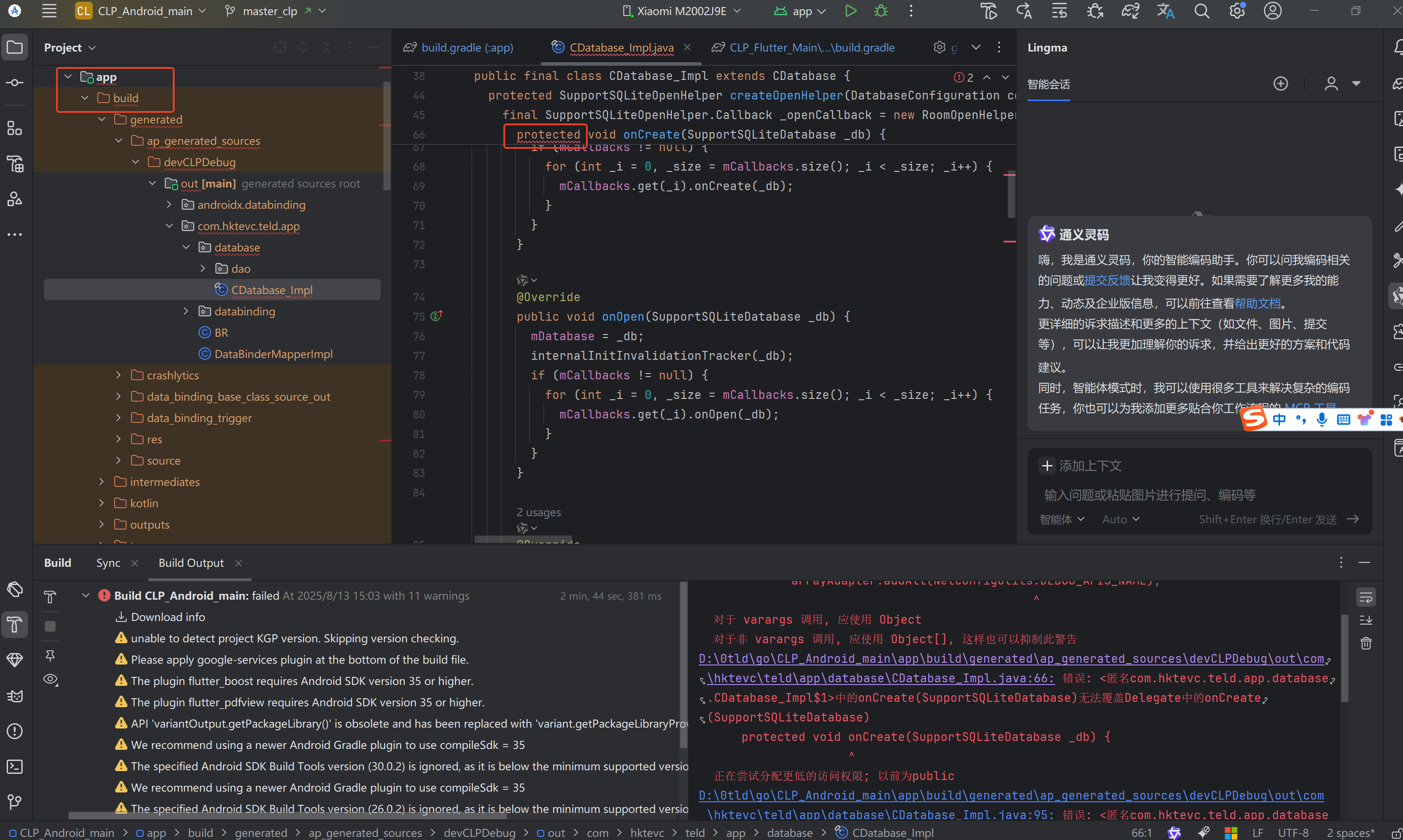This screenshot has height=840, width=1403.
Task: Toggle soft-wrap in build output
Action: click(x=1366, y=597)
